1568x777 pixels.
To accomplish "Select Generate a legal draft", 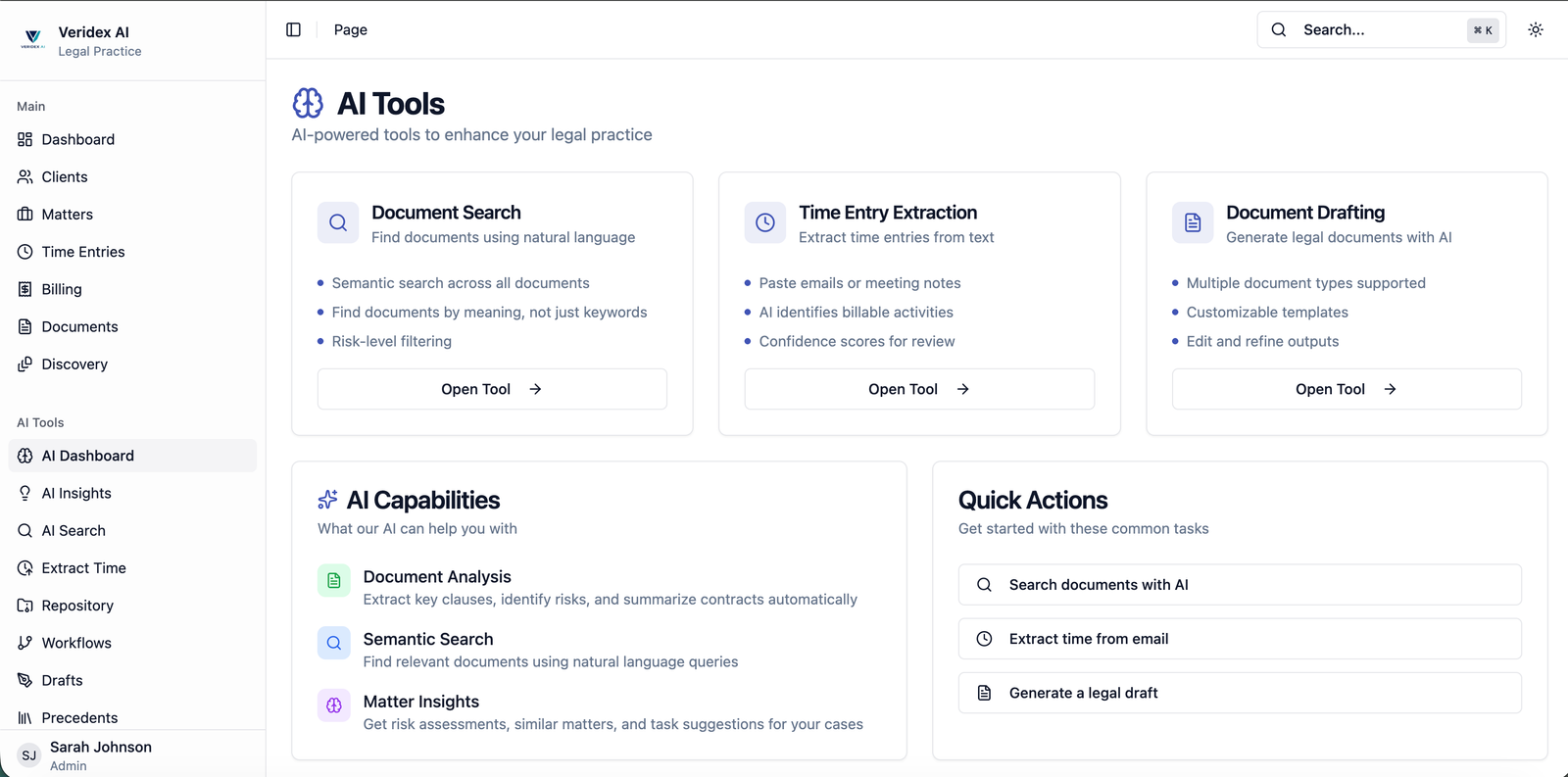I will [x=1240, y=693].
